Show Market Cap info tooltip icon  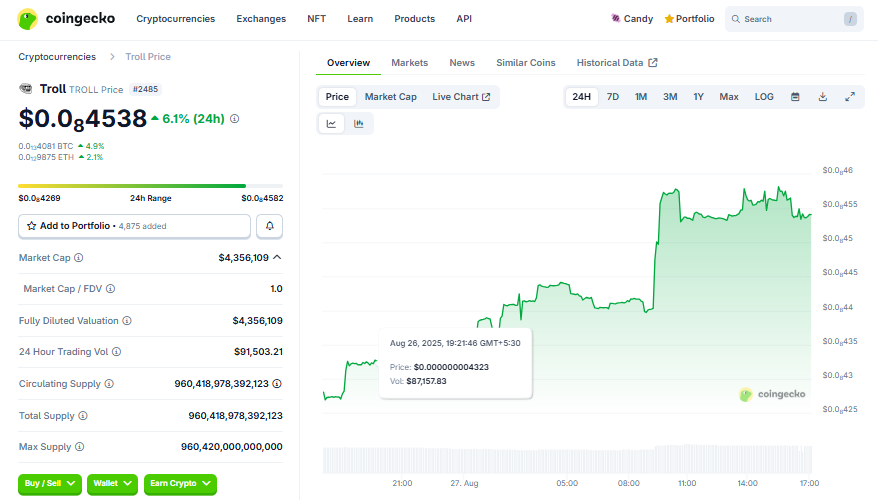(79, 258)
